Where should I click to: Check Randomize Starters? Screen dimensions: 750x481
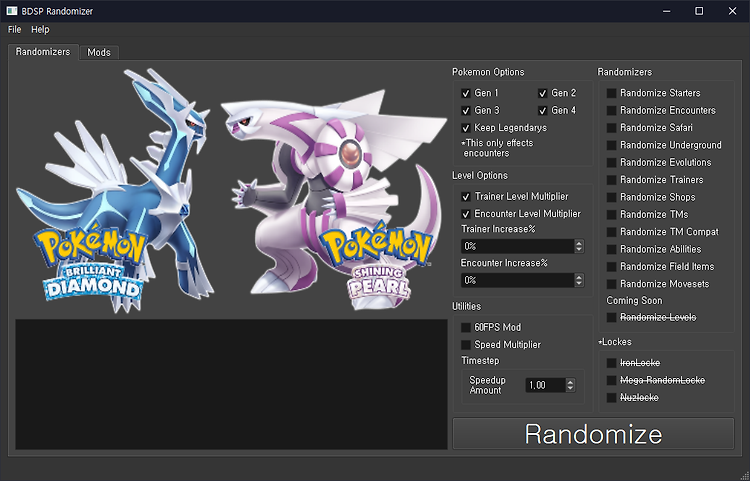tap(611, 93)
